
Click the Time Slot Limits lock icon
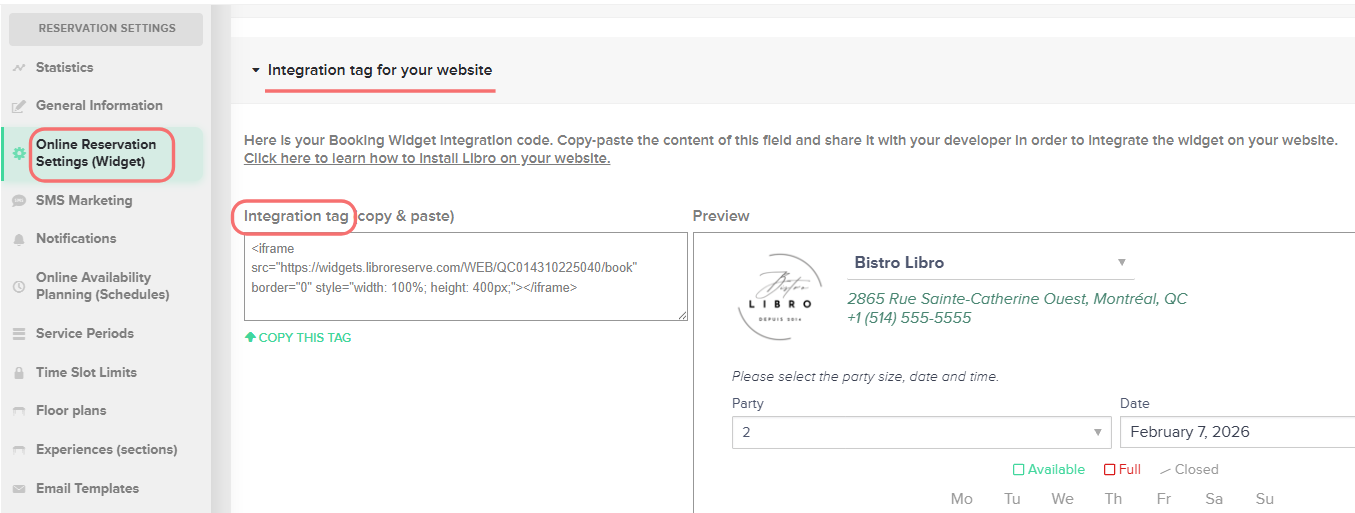point(18,373)
